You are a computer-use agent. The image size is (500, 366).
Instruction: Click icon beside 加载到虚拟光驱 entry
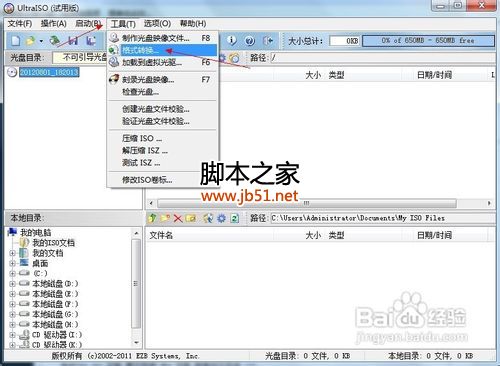(114, 62)
